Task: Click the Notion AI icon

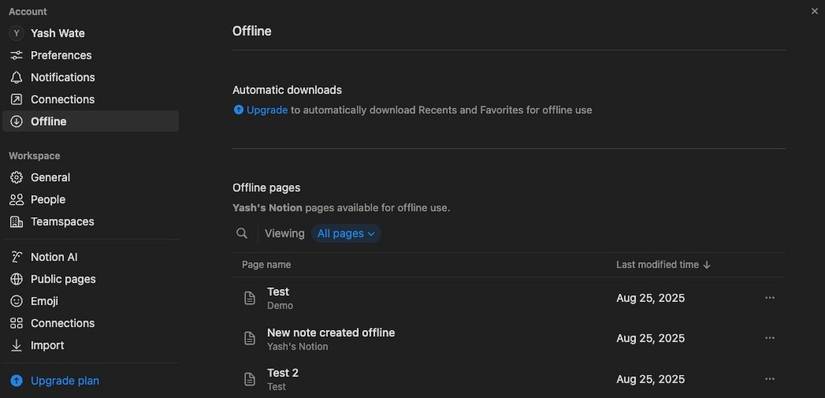Action: click(x=17, y=257)
